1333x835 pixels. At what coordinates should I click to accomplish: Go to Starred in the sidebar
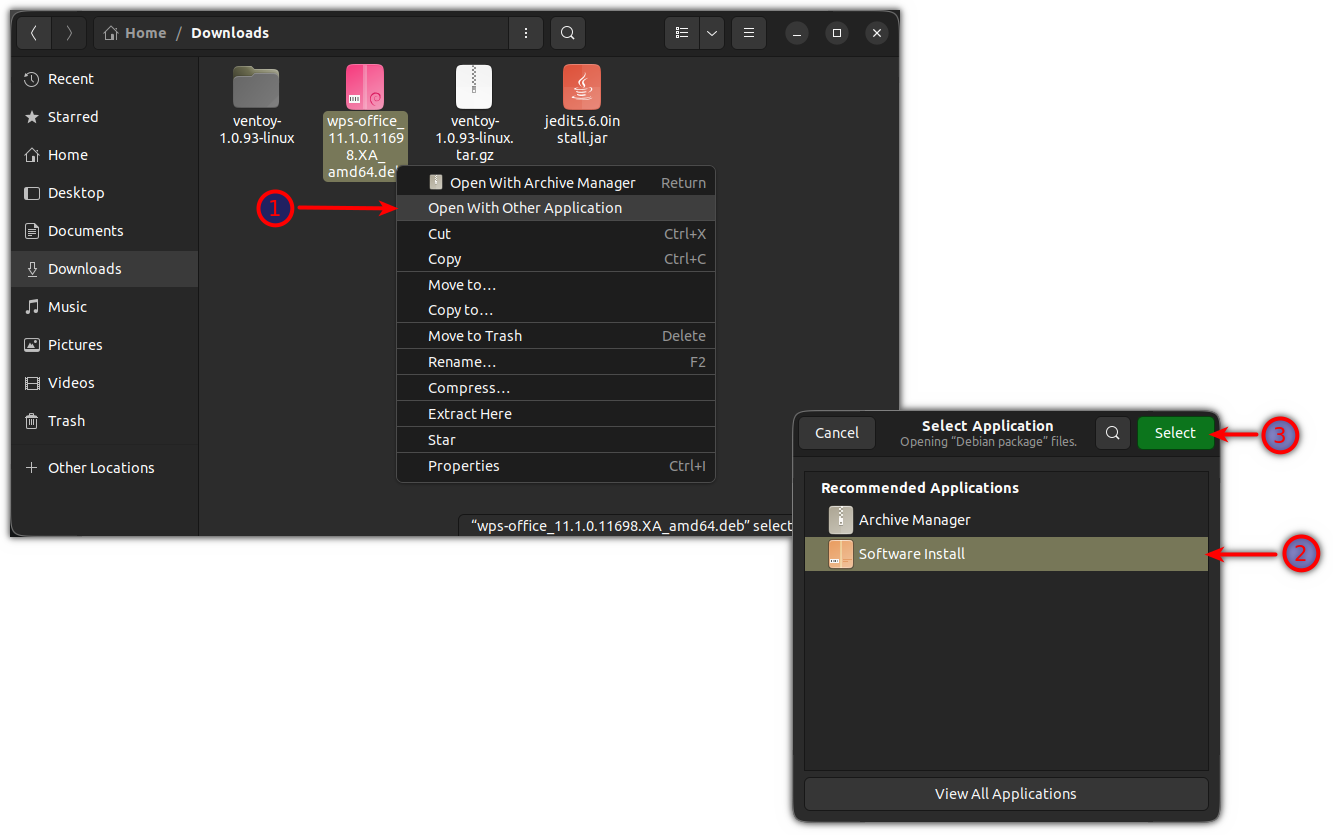tap(73, 117)
